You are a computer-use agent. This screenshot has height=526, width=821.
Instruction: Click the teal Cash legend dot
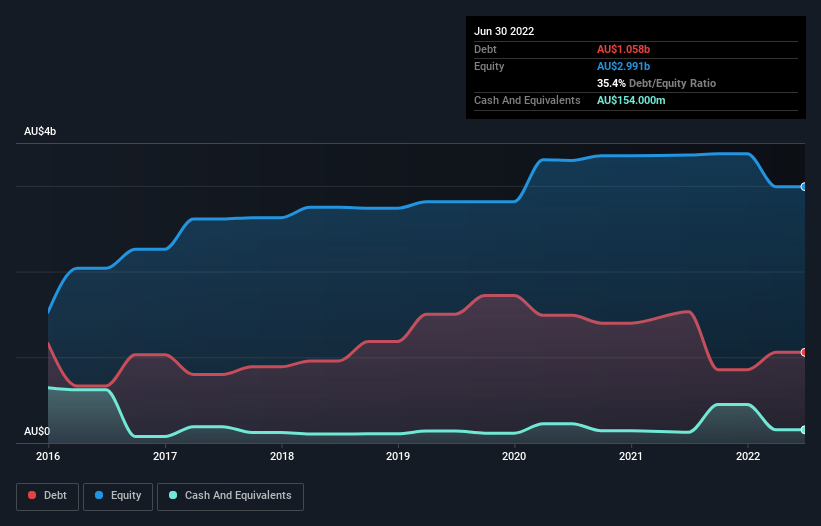[173, 495]
